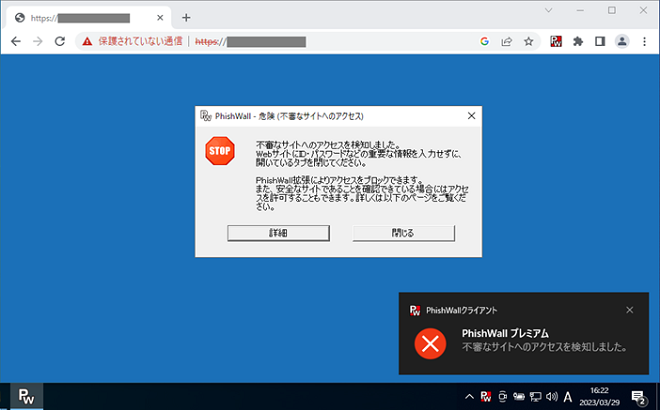This screenshot has height=410, width=660.
Task: Open the Chrome three-dot menu
Action: [644, 42]
